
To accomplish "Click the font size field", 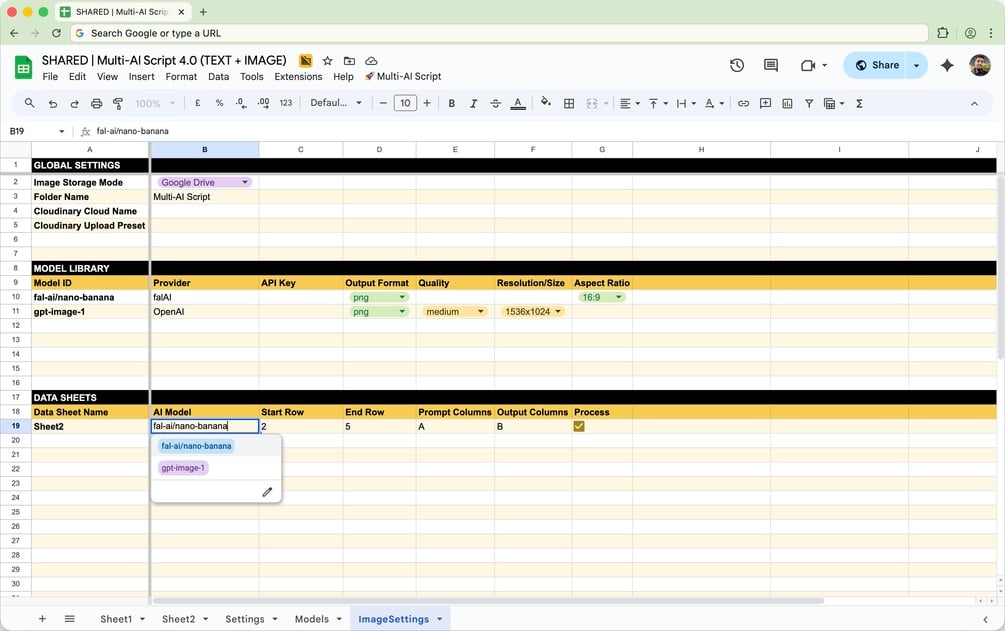I will pos(405,103).
